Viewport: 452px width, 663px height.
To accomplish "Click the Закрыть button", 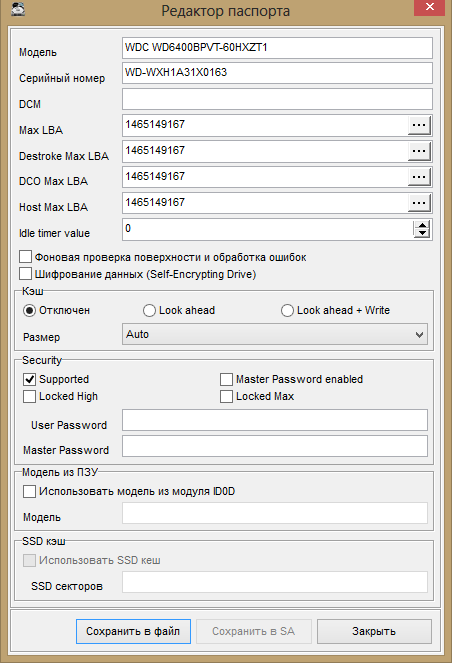I will [374, 631].
